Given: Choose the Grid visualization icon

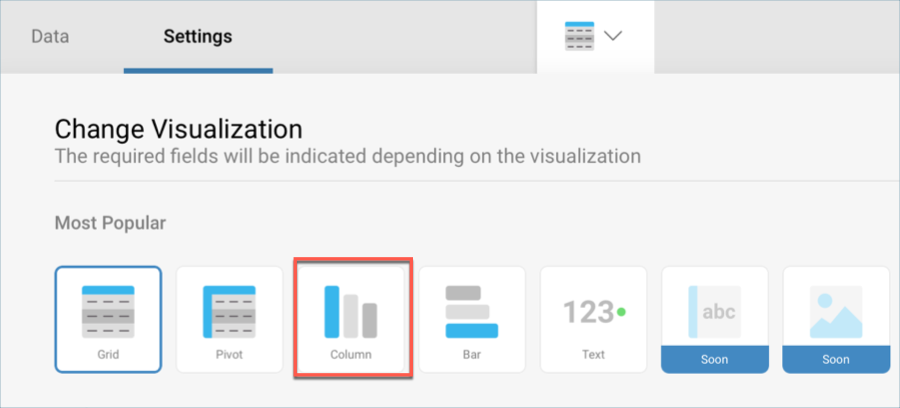Looking at the screenshot, I should (x=108, y=311).
